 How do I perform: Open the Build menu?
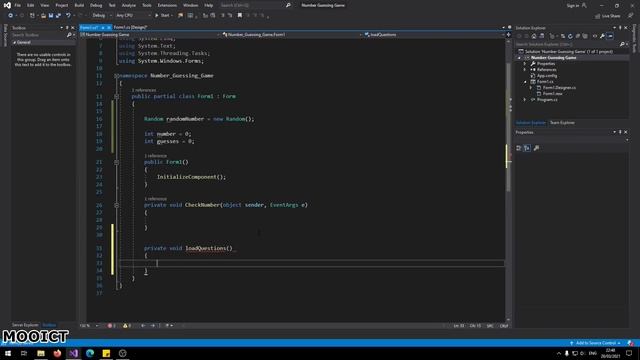coord(79,5)
